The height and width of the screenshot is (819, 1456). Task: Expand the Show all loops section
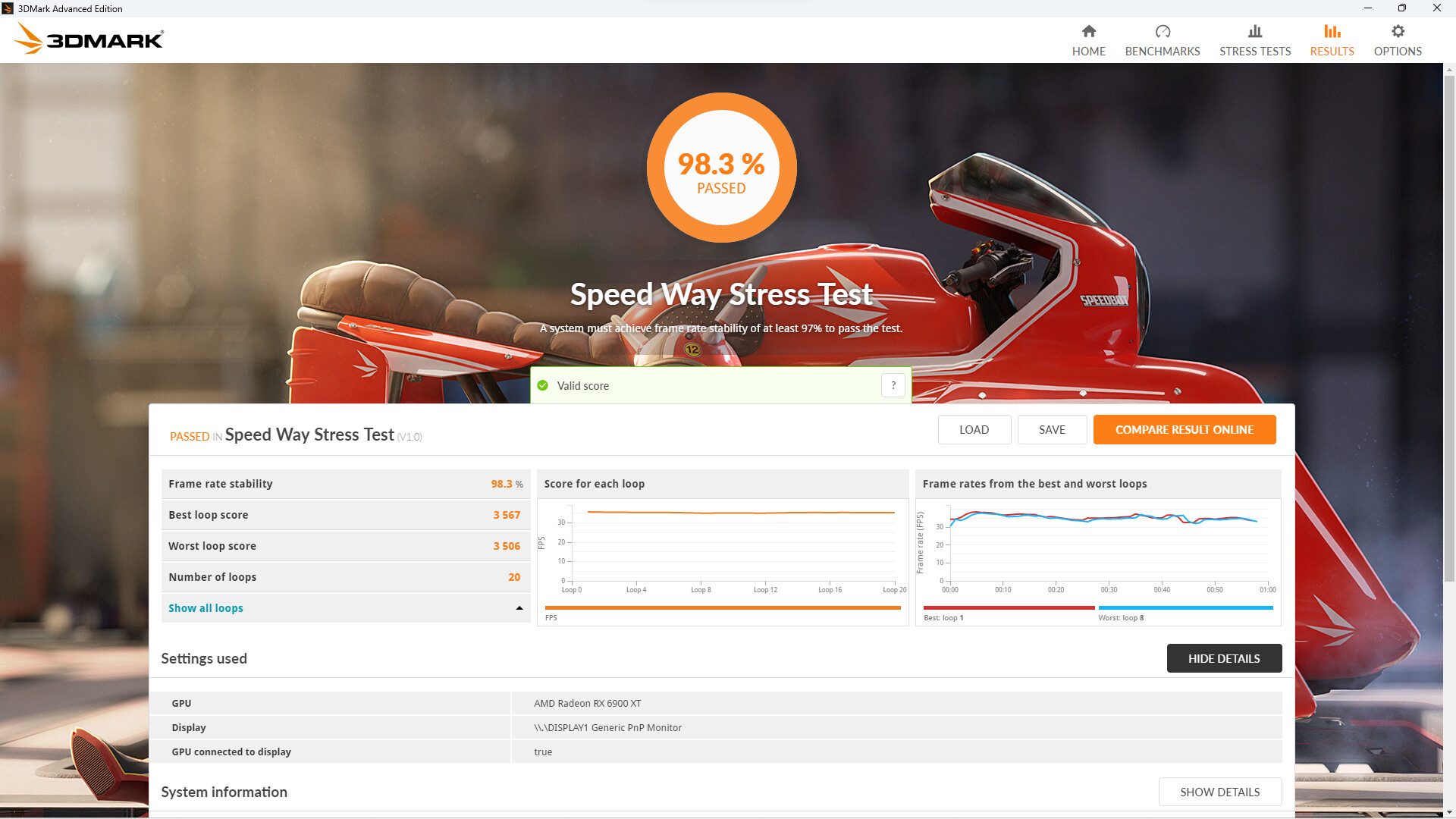(x=206, y=608)
